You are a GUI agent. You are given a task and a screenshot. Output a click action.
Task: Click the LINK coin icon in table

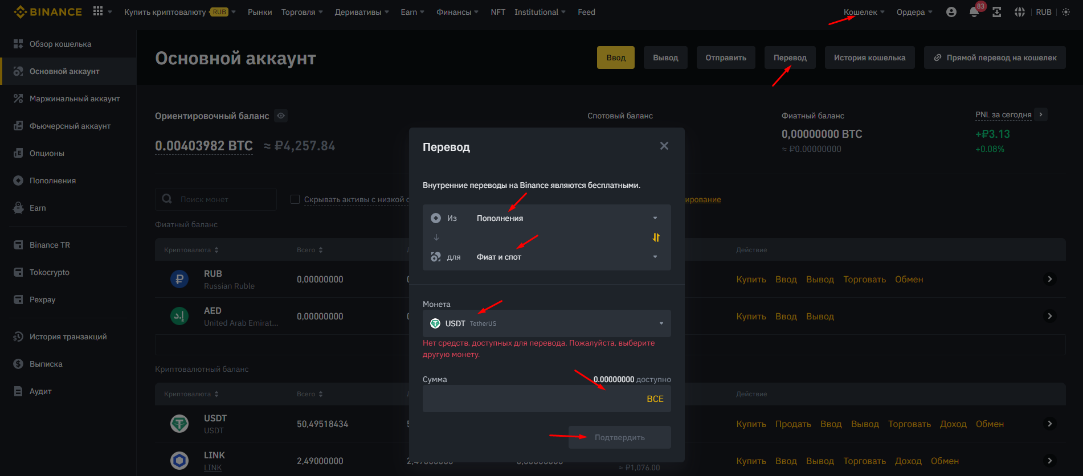(x=179, y=460)
